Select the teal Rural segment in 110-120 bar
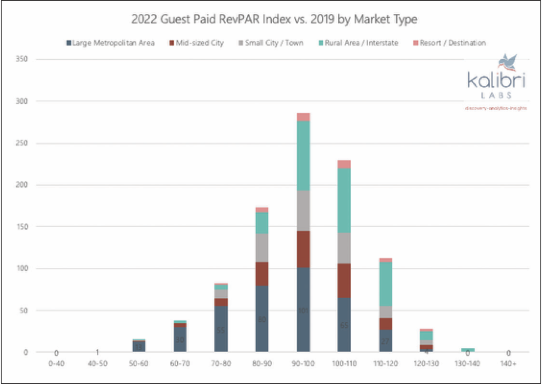Screen dimensions: 542x384 coord(385,284)
